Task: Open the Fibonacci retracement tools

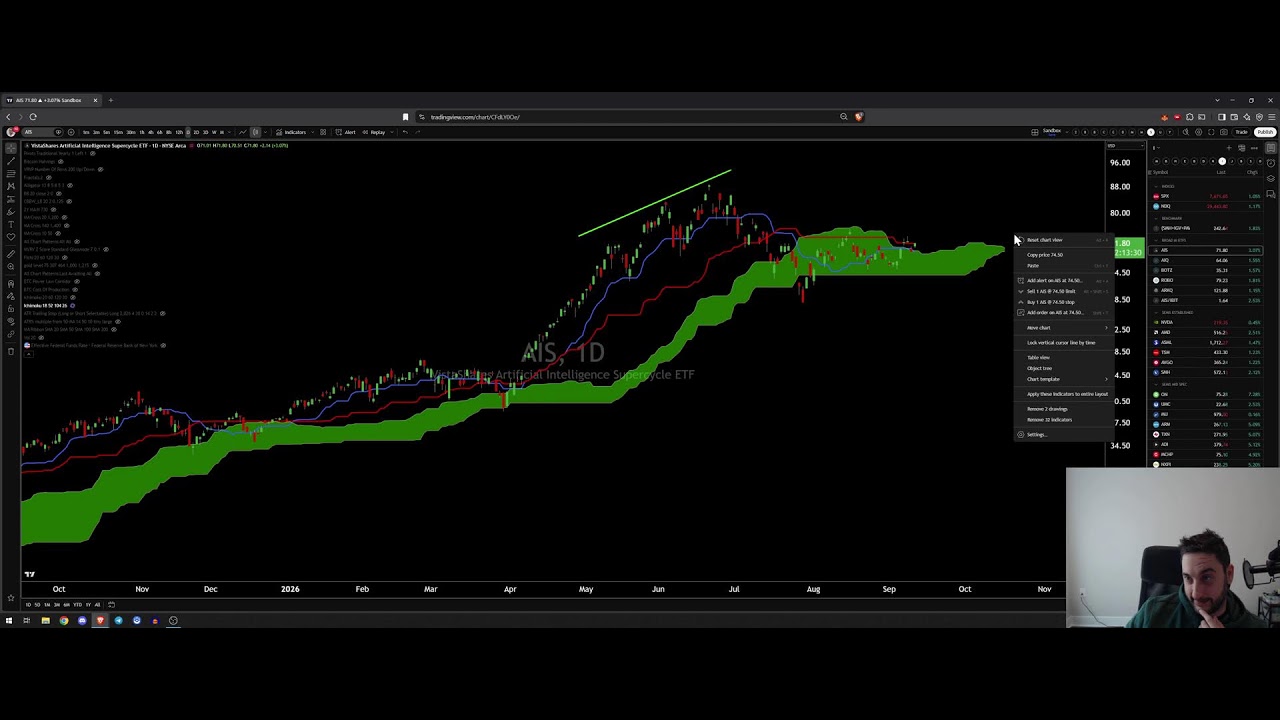Action: pyautogui.click(x=11, y=173)
